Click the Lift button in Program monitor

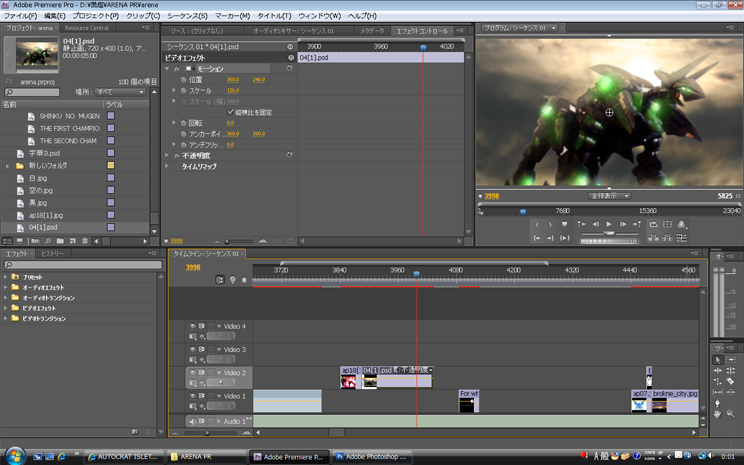point(653,238)
